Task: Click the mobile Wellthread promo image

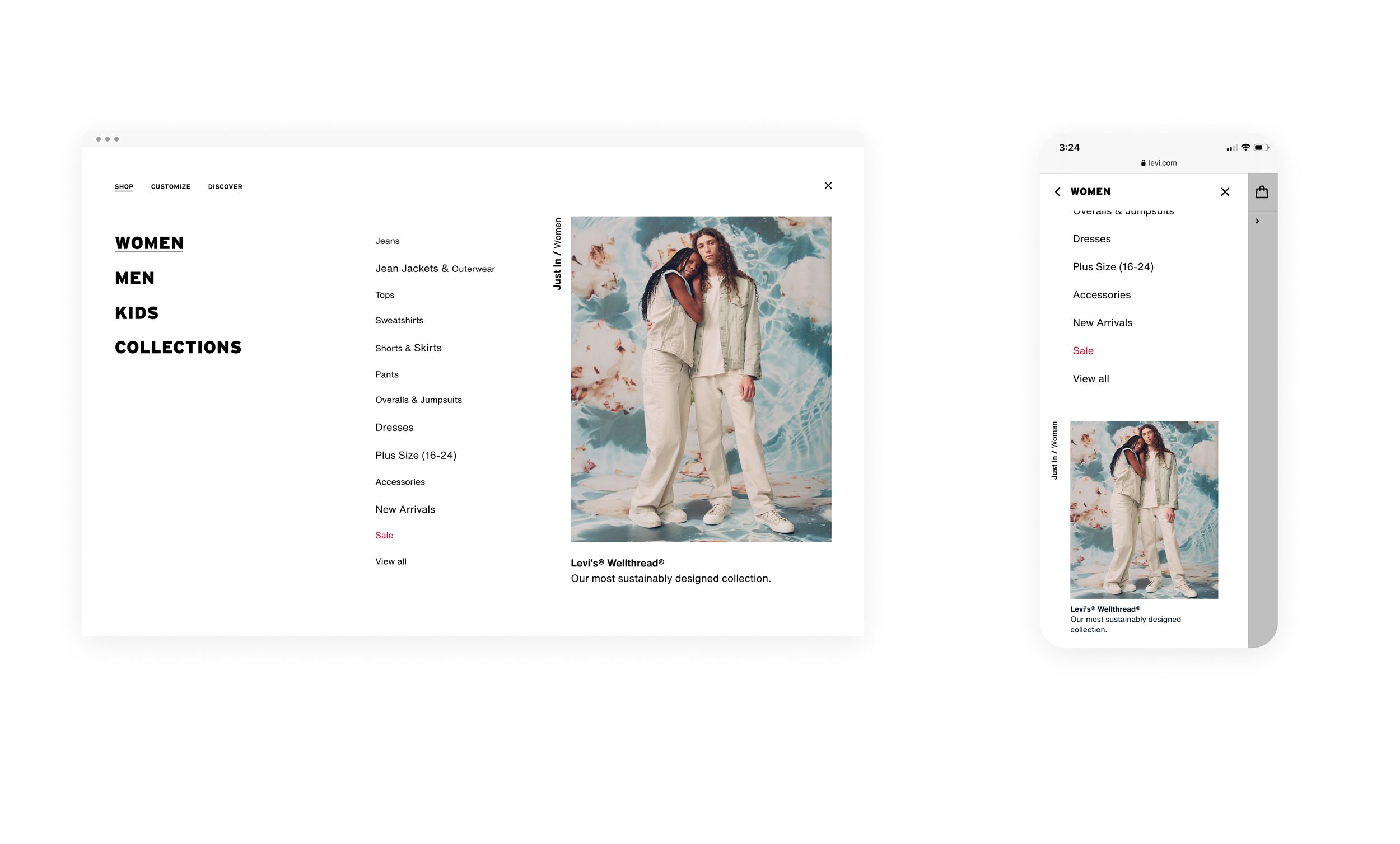Action: (1144, 509)
